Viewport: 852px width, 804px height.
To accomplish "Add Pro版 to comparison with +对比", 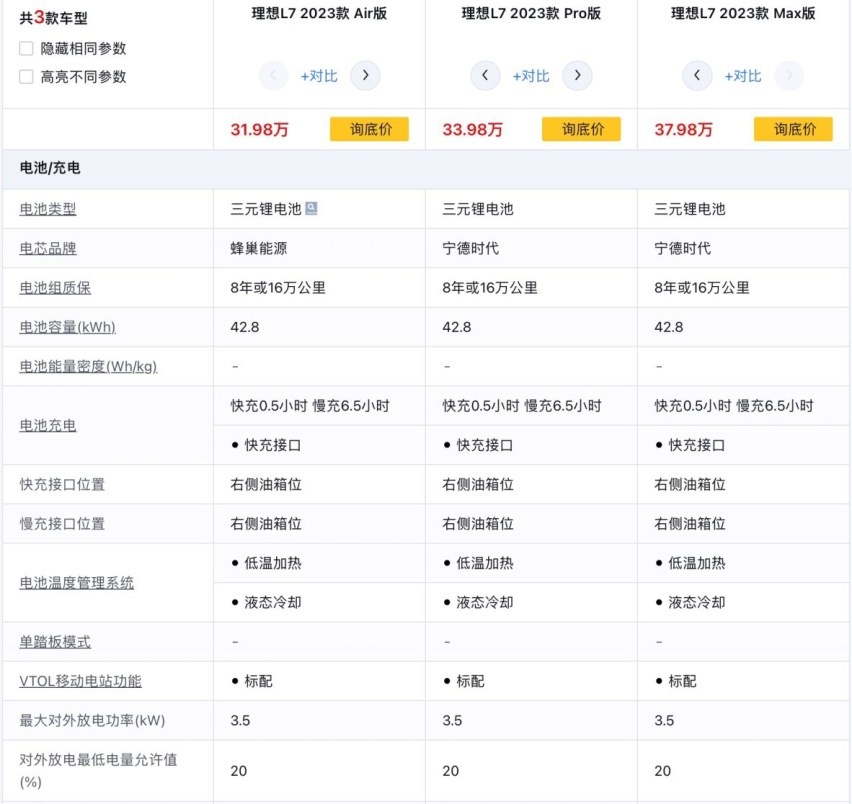I will click(531, 76).
